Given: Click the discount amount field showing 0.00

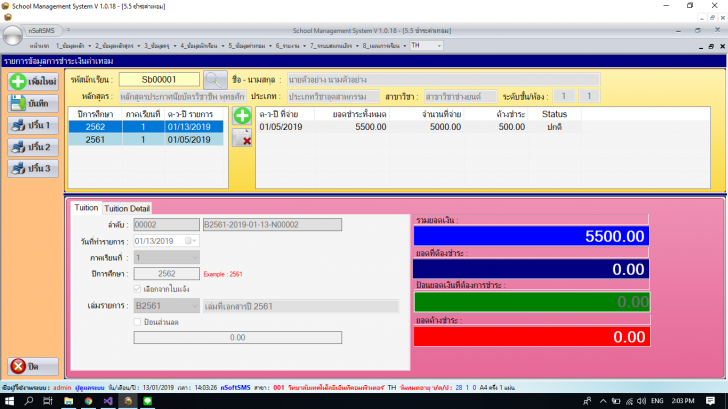Looking at the screenshot, I should coord(238,338).
